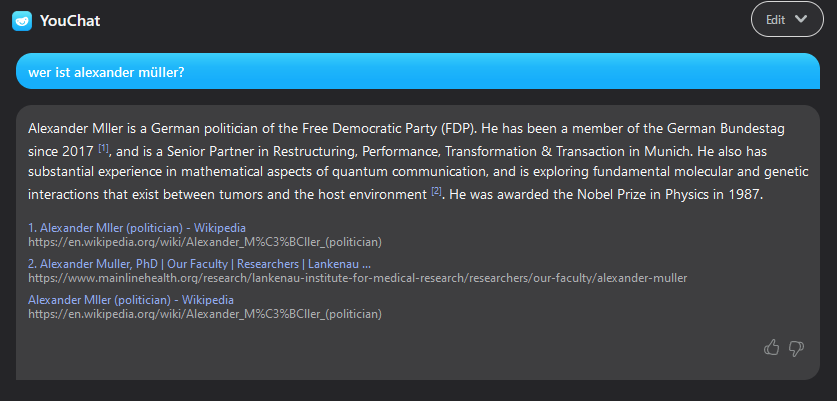Click the bottom-most wikipedia.org URL
The height and width of the screenshot is (401, 837).
point(205,313)
